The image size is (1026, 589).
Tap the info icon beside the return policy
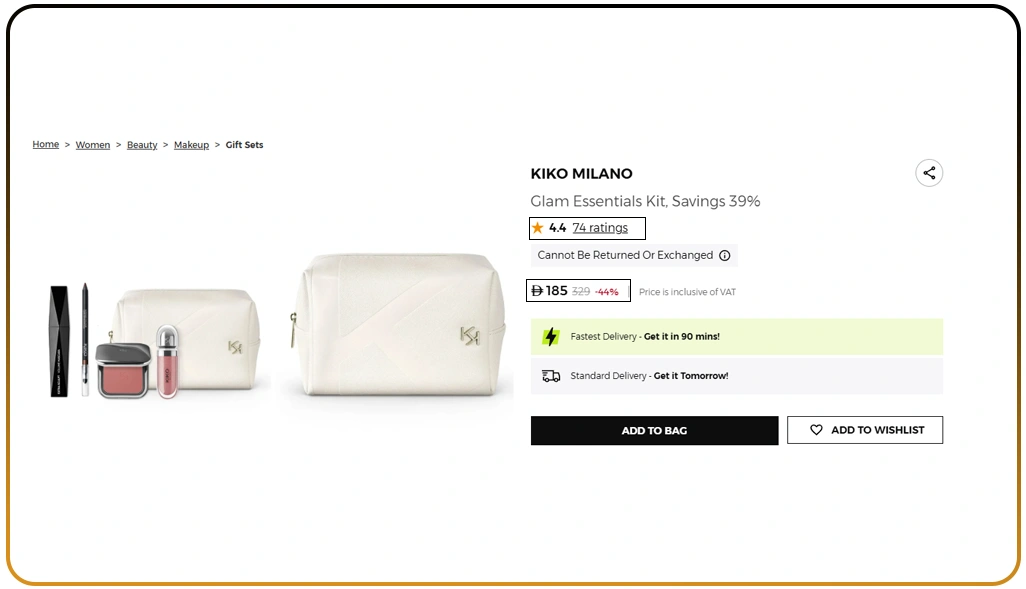(724, 256)
